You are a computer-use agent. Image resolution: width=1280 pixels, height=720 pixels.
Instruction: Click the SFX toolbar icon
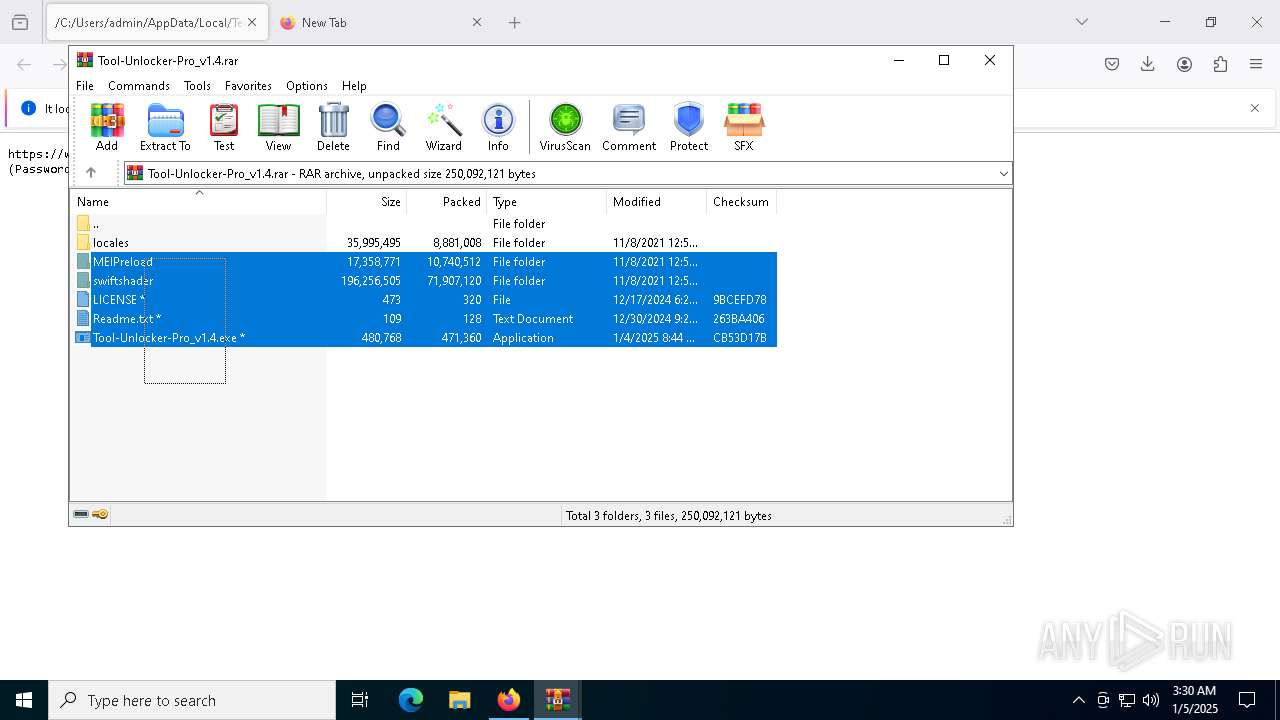[744, 127]
